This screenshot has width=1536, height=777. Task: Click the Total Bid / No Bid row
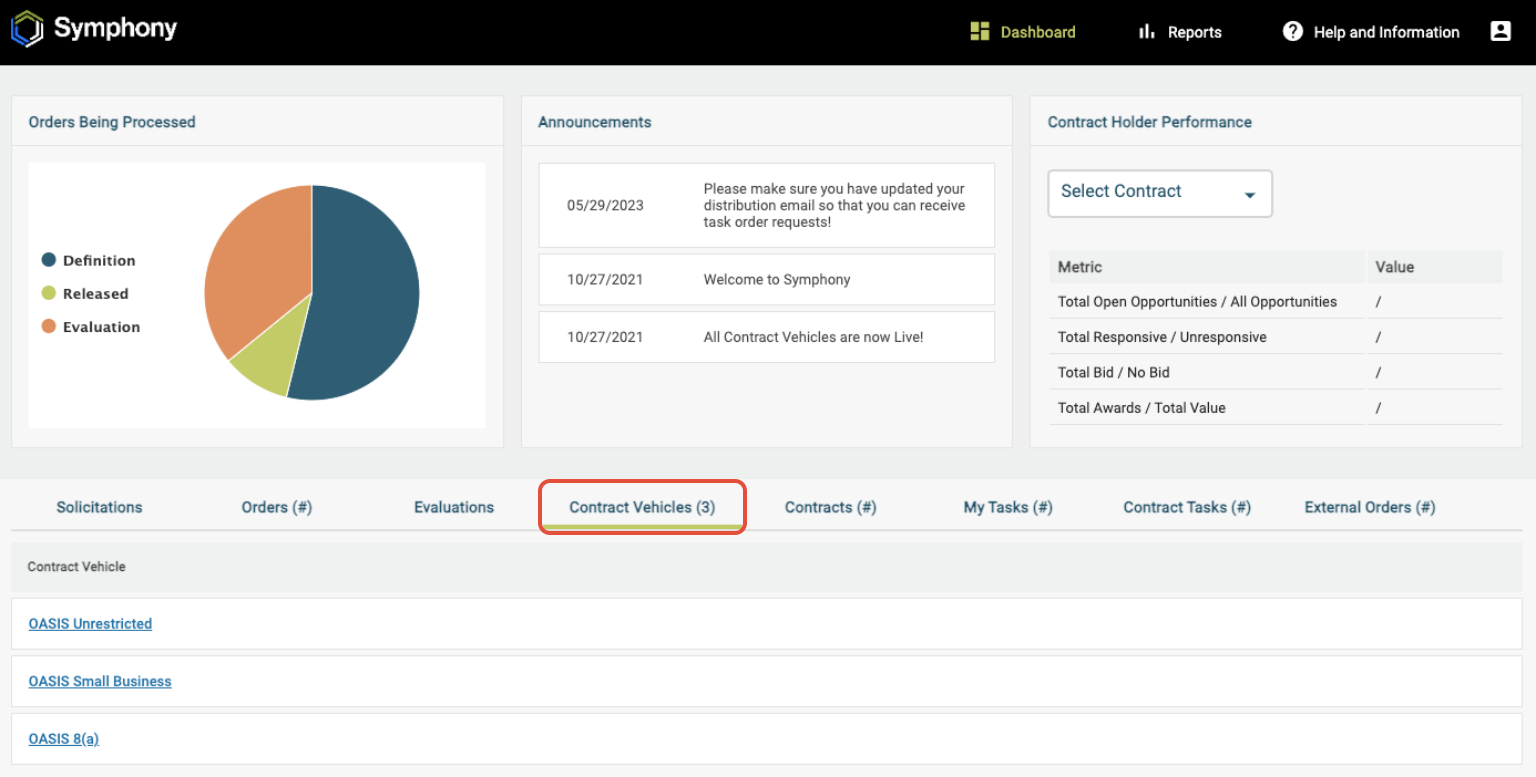click(x=1276, y=372)
